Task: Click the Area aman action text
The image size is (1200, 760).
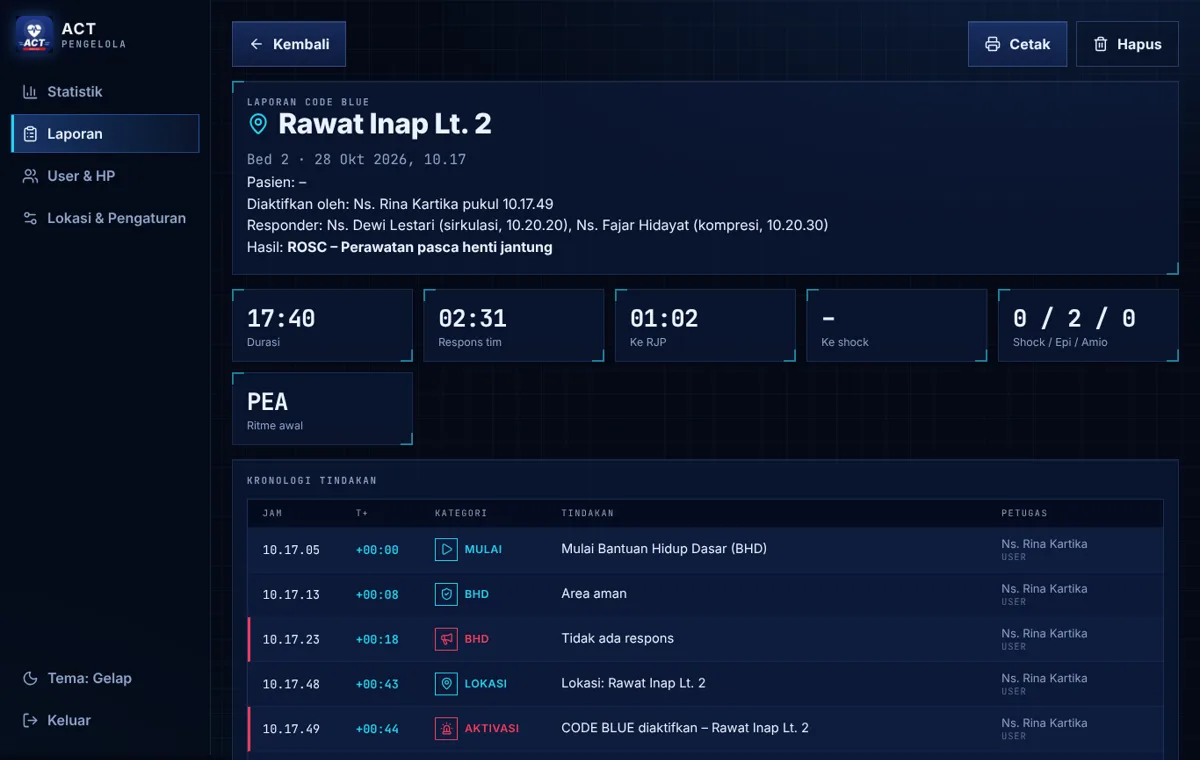Action: pos(594,594)
